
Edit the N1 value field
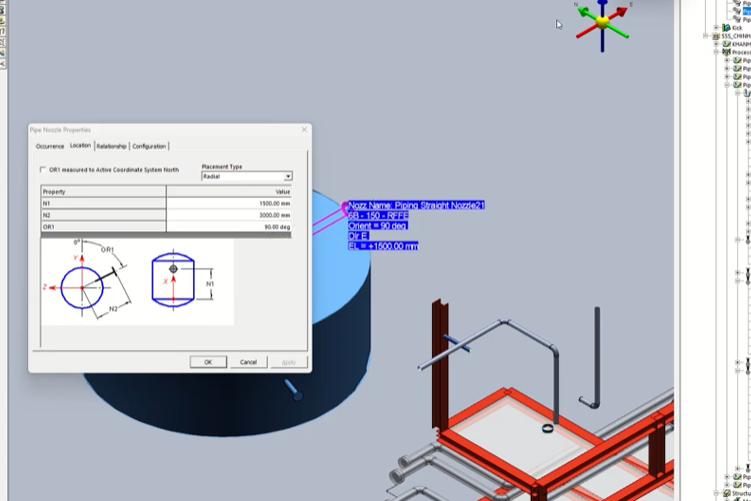point(229,203)
